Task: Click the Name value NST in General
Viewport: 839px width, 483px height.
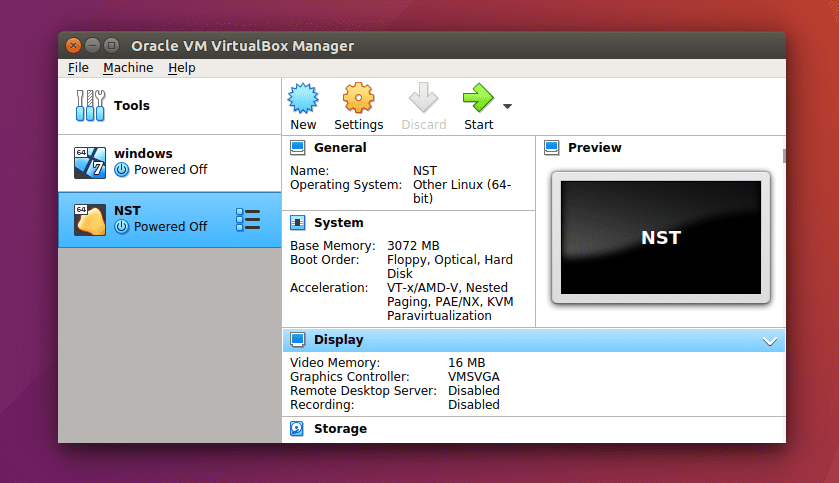Action: click(425, 171)
